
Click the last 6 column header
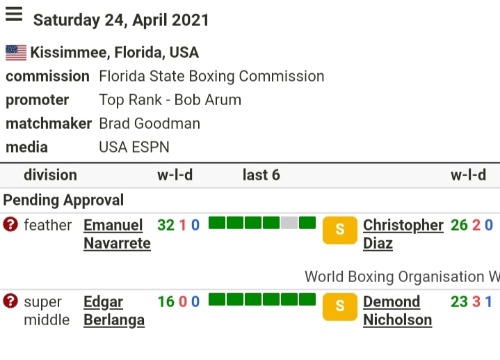pos(261,175)
